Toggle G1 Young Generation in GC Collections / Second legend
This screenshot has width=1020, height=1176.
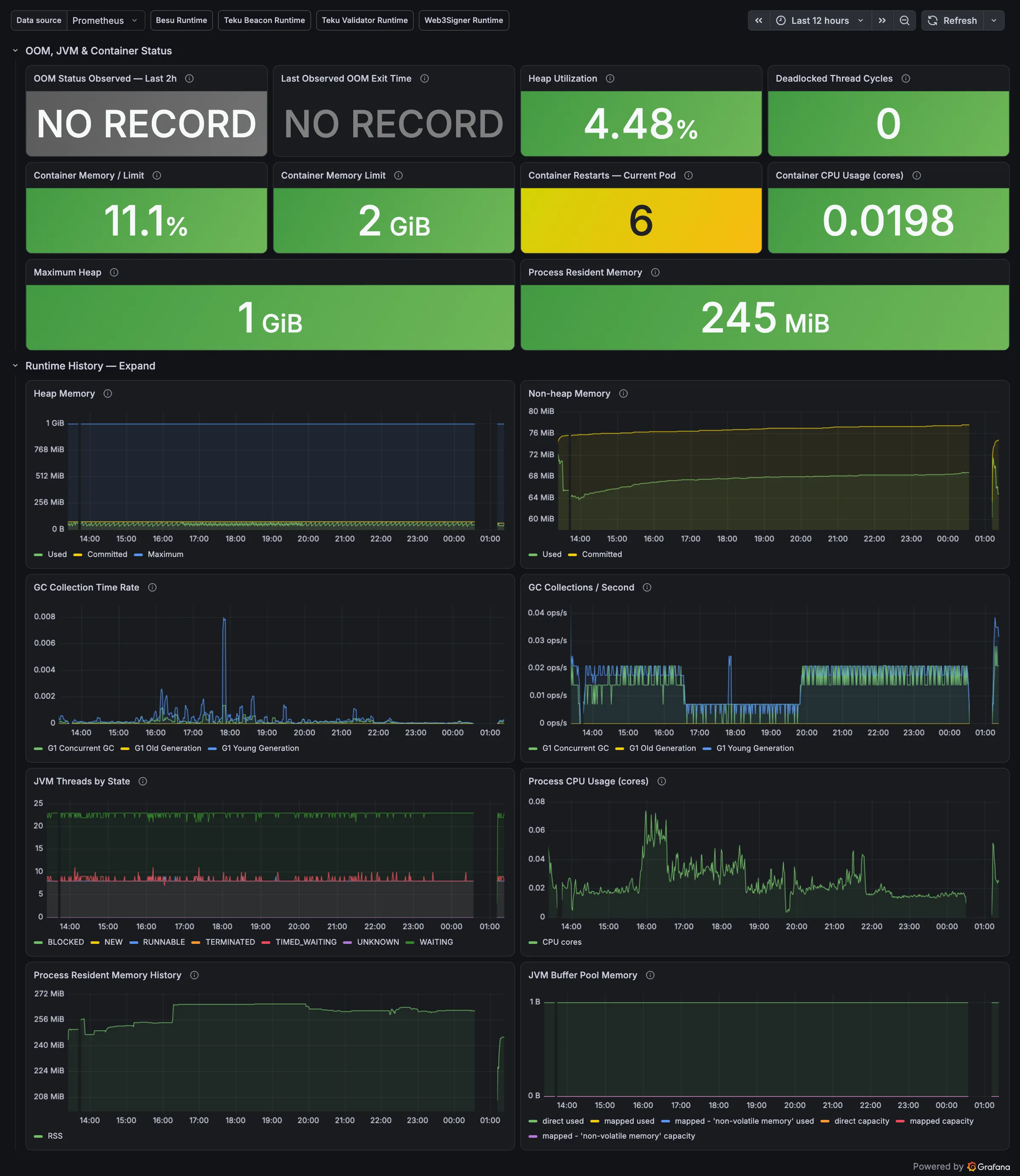[755, 748]
